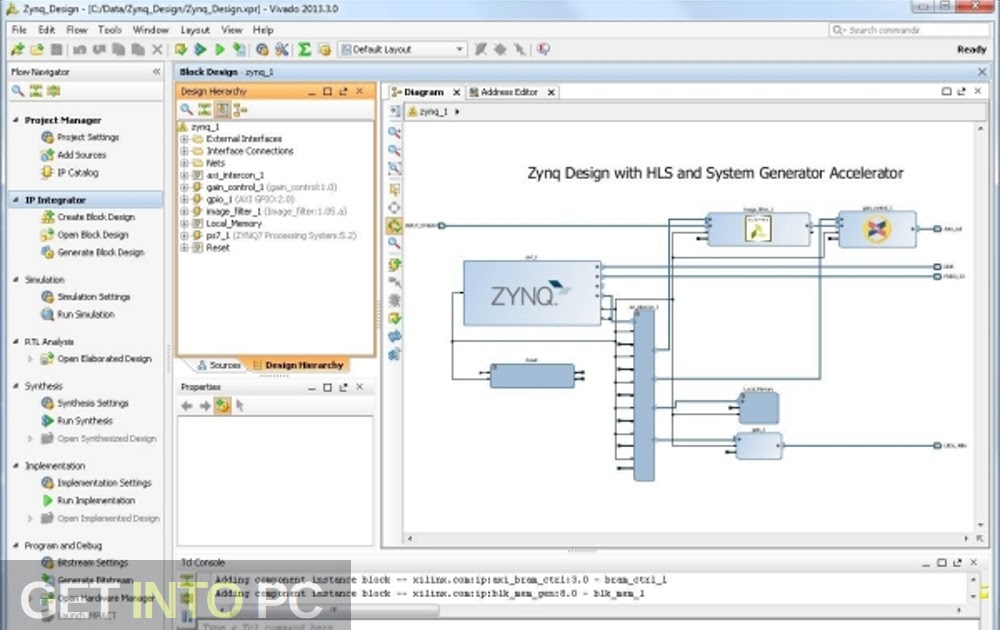This screenshot has height=630, width=1000.
Task: Click the Add IP diagram icon
Action: [x=395, y=264]
